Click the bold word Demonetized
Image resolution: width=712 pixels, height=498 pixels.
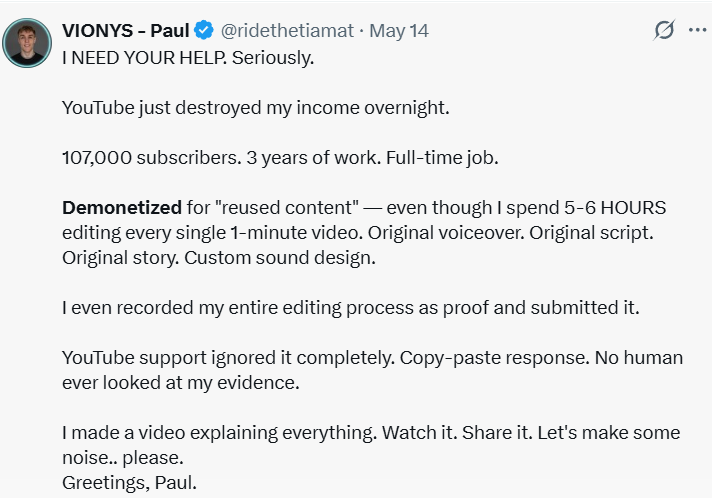click(x=122, y=207)
